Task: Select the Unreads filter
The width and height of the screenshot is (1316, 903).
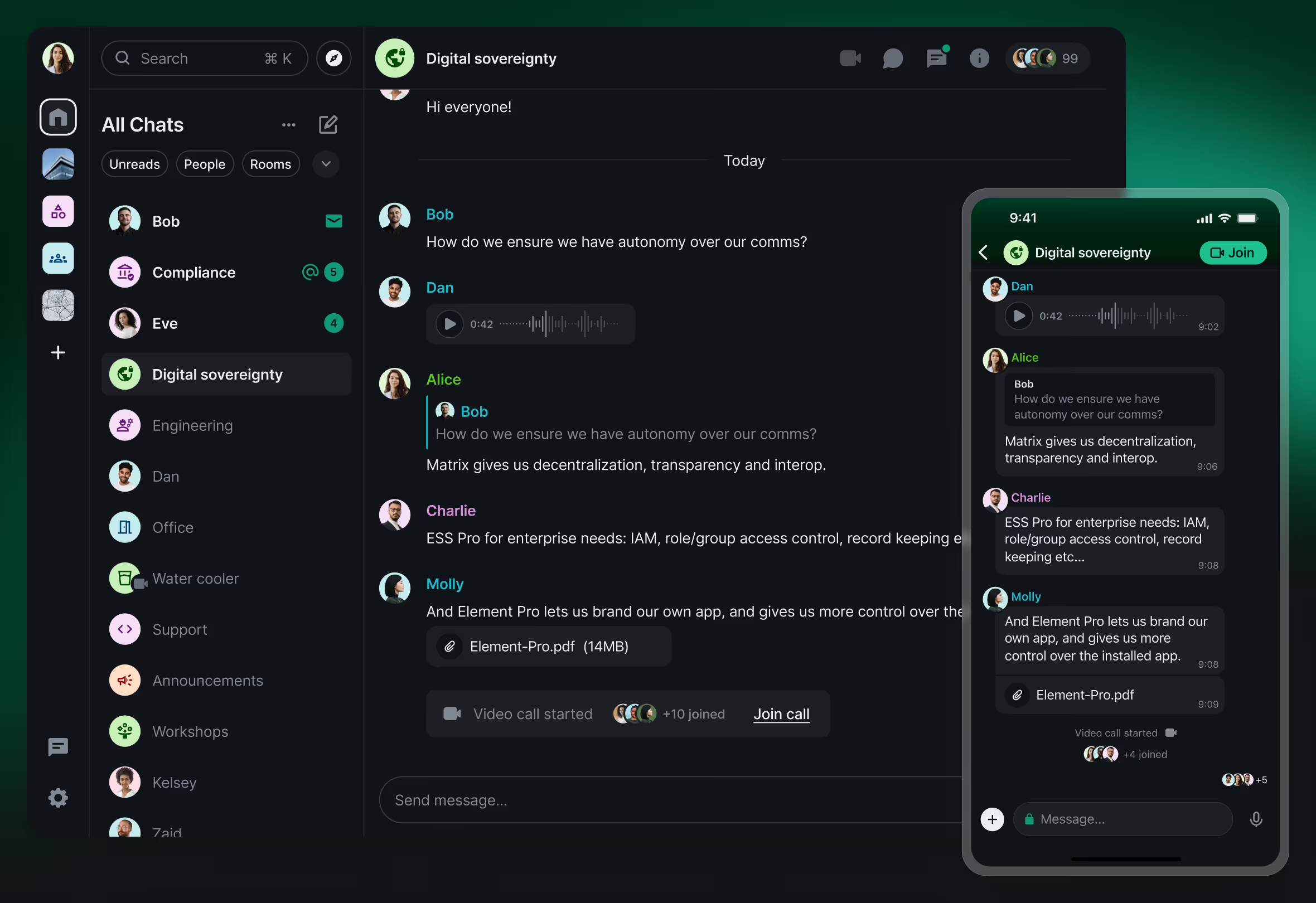Action: pyautogui.click(x=135, y=164)
